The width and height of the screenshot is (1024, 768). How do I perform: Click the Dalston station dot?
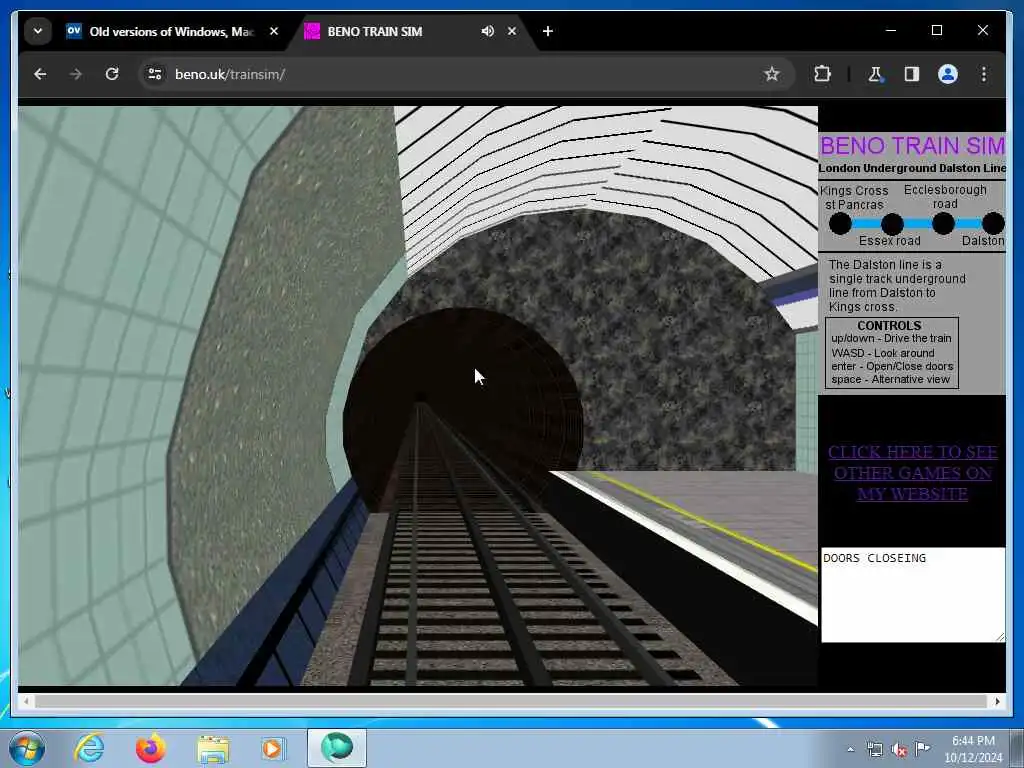pos(993,224)
